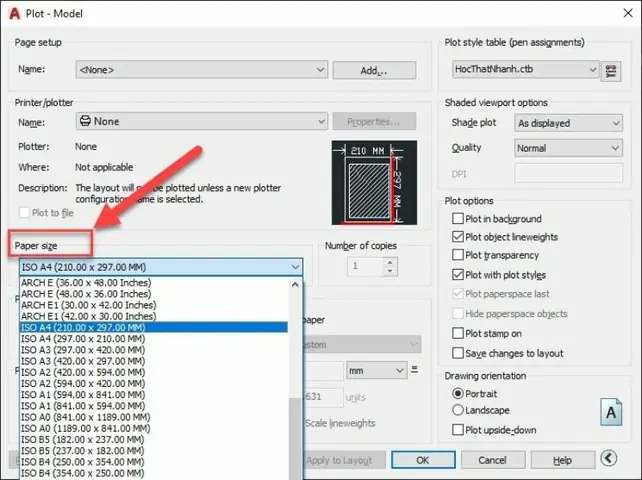Open the HocThatNhanh.ctb plot style dropdown

coord(526,69)
